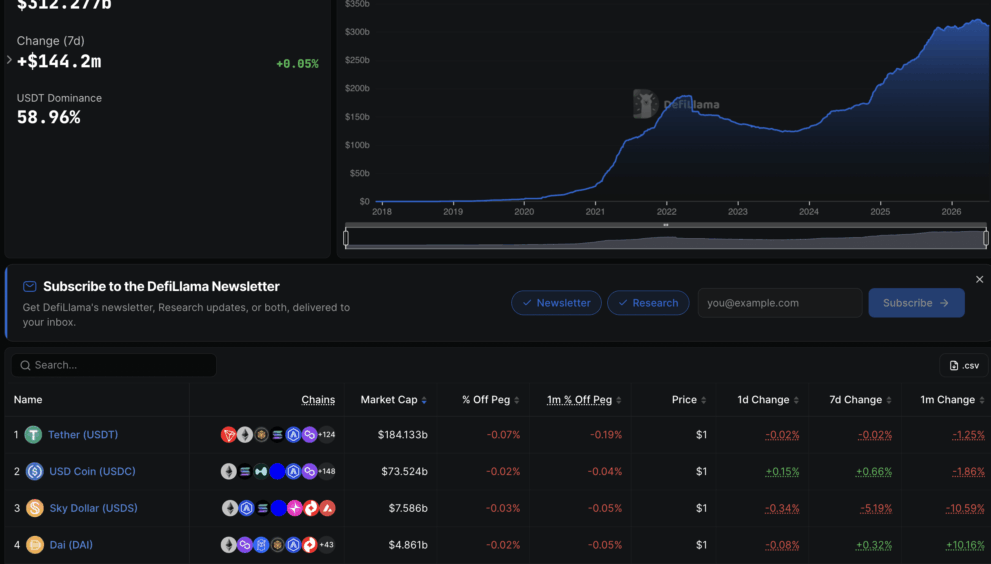Show +124 more chains for Tether
The image size is (991, 564).
[326, 435]
